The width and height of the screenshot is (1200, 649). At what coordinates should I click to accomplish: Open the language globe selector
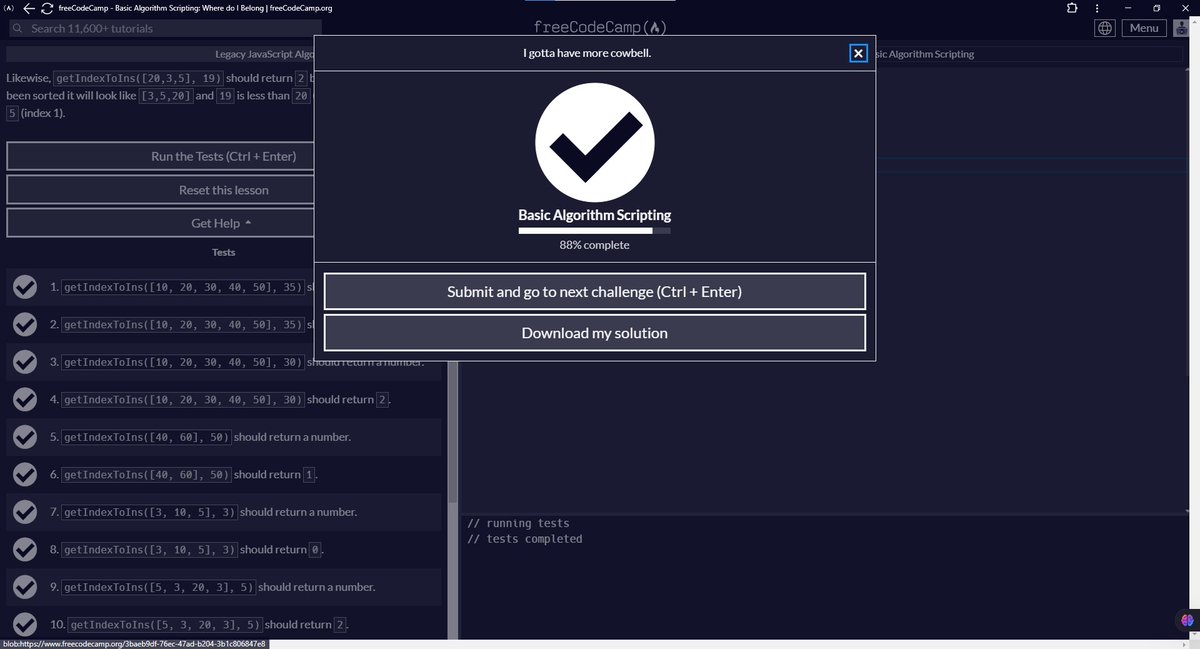[x=1105, y=28]
